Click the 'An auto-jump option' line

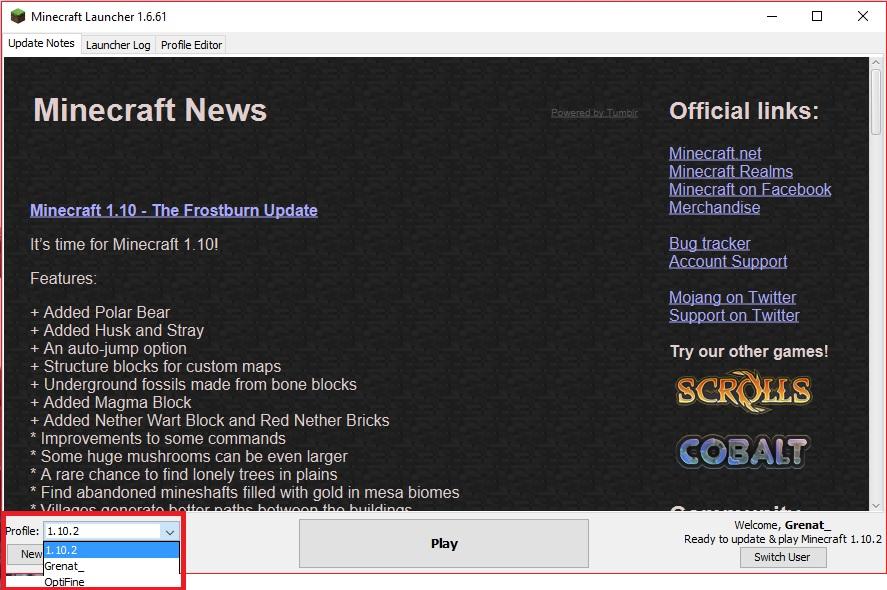[108, 348]
